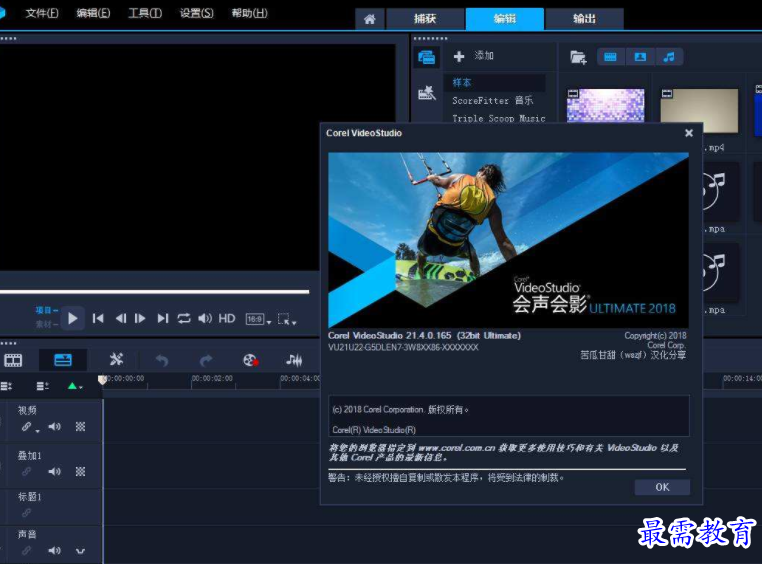Screen dimensions: 762x564
Task: Open the customize toolbar tools icon
Action: point(116,360)
